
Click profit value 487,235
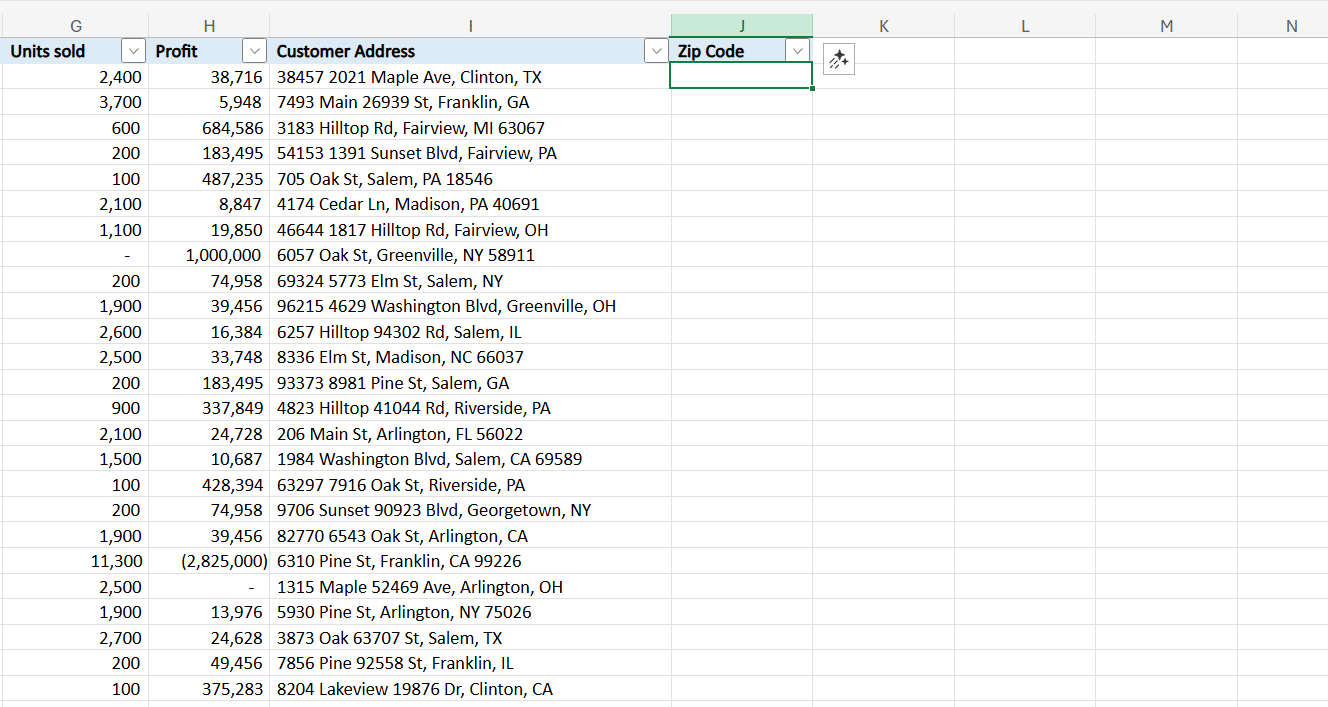point(209,179)
